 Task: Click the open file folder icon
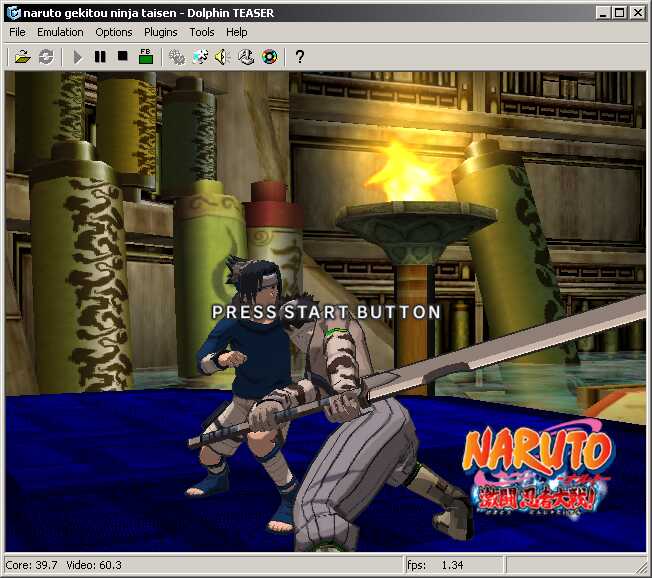(22, 57)
